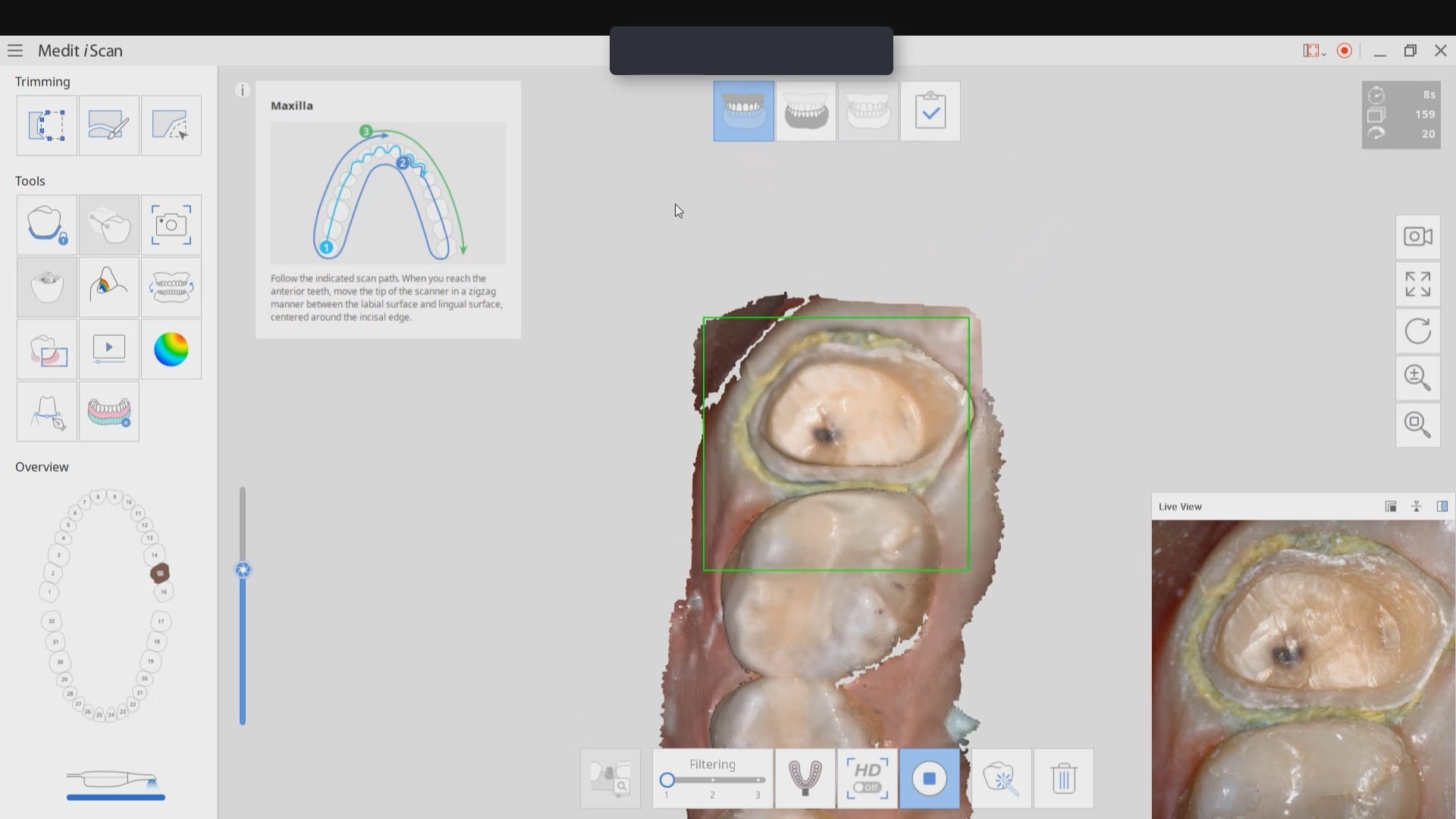Click the zoom fit magnifier icon

1418,425
